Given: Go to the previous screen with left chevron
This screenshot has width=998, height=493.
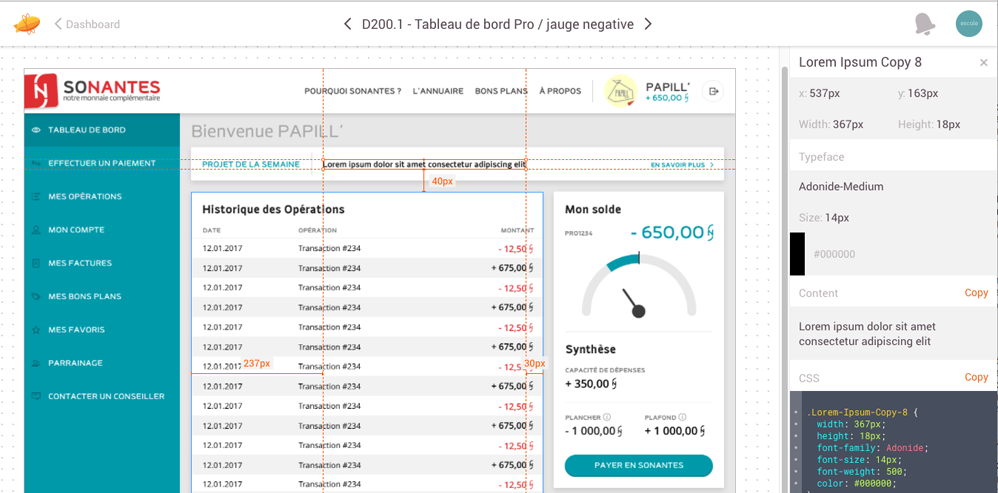Looking at the screenshot, I should click(348, 24).
